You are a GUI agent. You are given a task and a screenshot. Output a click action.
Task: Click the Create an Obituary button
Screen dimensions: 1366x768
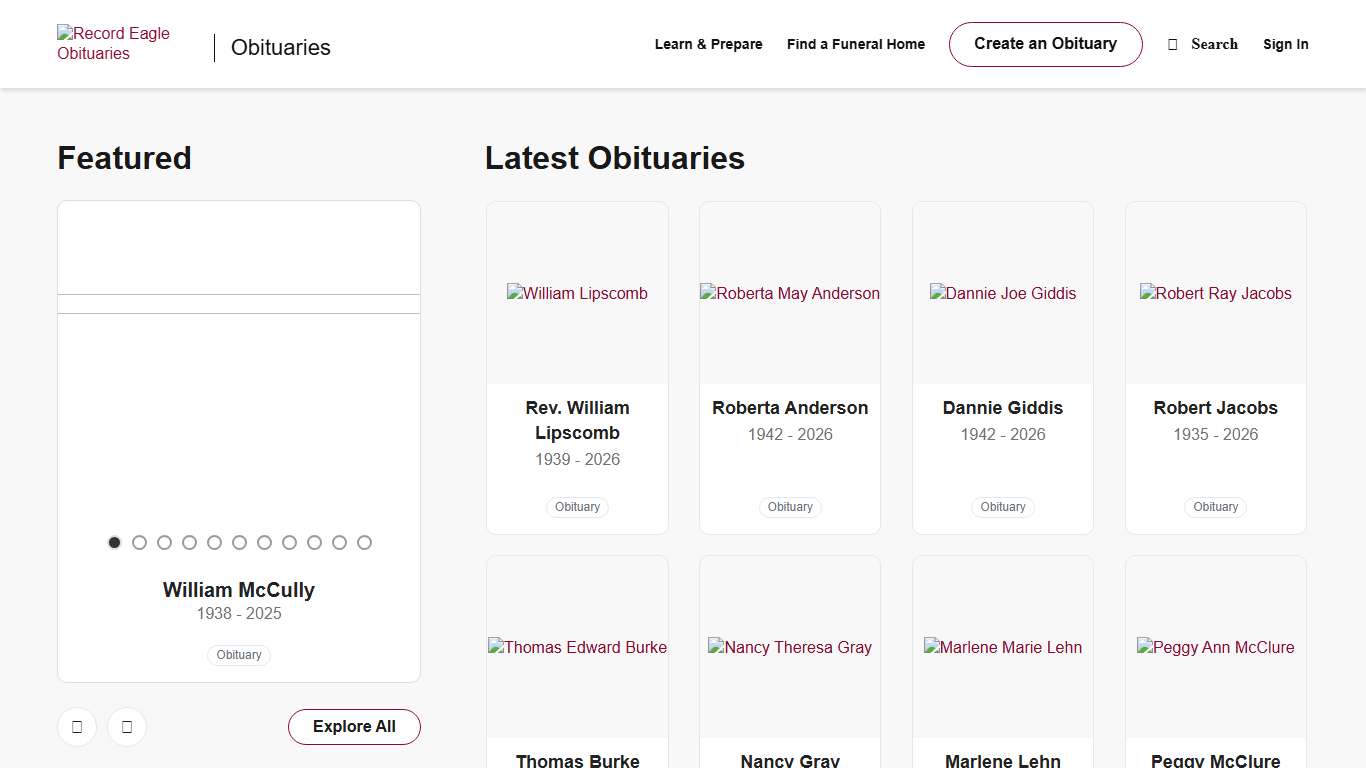pyautogui.click(x=1045, y=44)
